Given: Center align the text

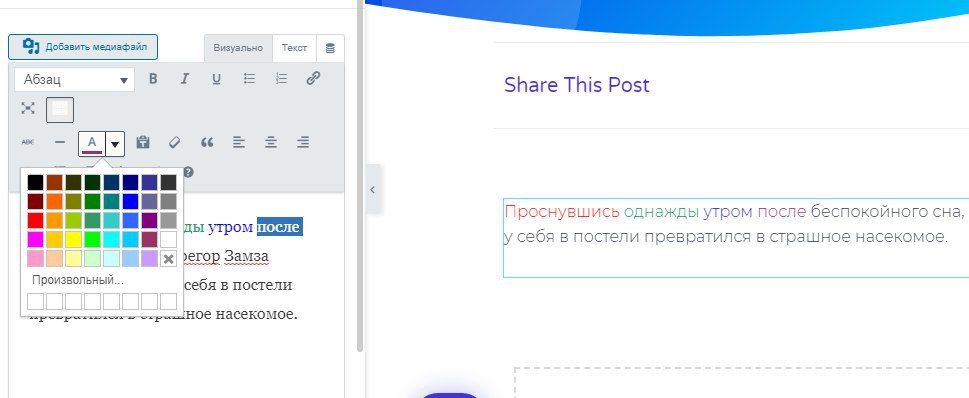Looking at the screenshot, I should point(271,142).
